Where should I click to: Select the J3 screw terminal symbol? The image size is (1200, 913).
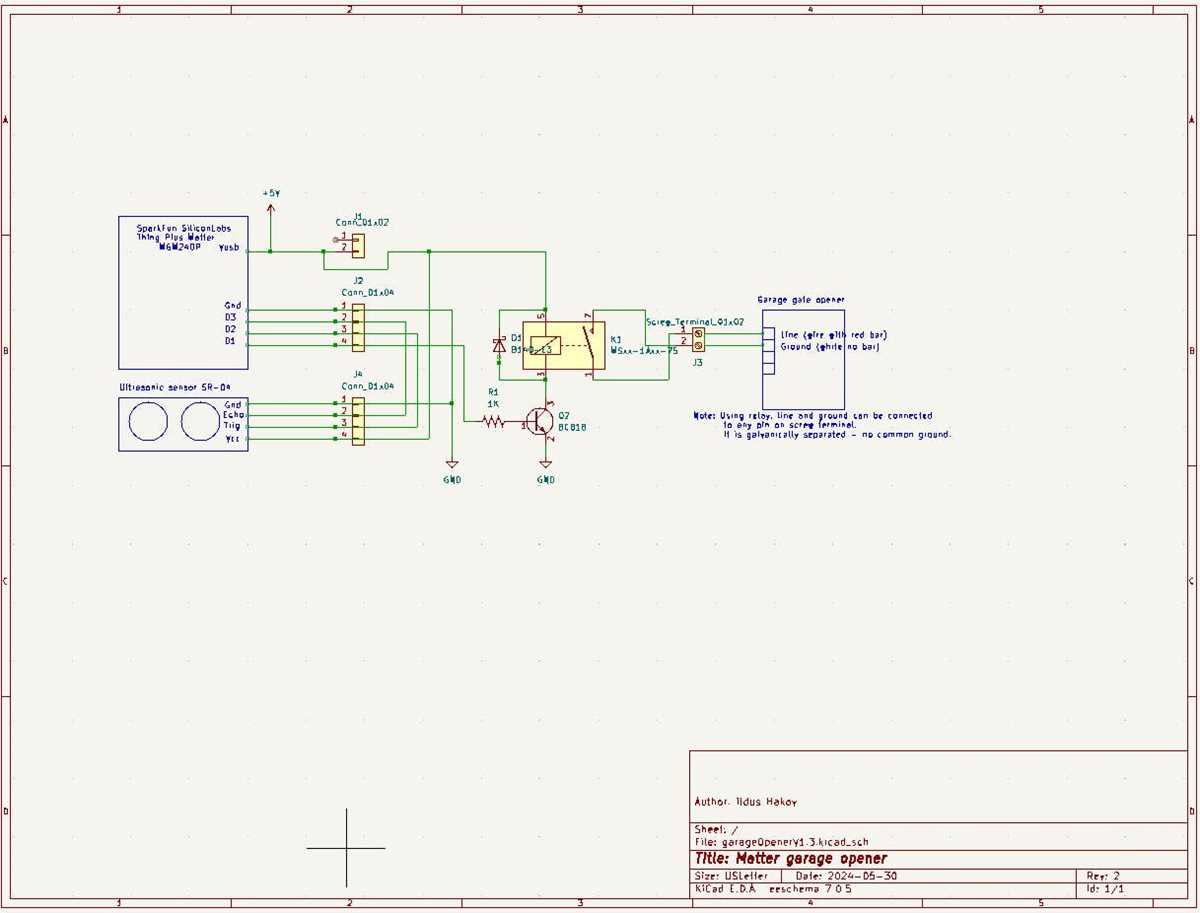(698, 338)
